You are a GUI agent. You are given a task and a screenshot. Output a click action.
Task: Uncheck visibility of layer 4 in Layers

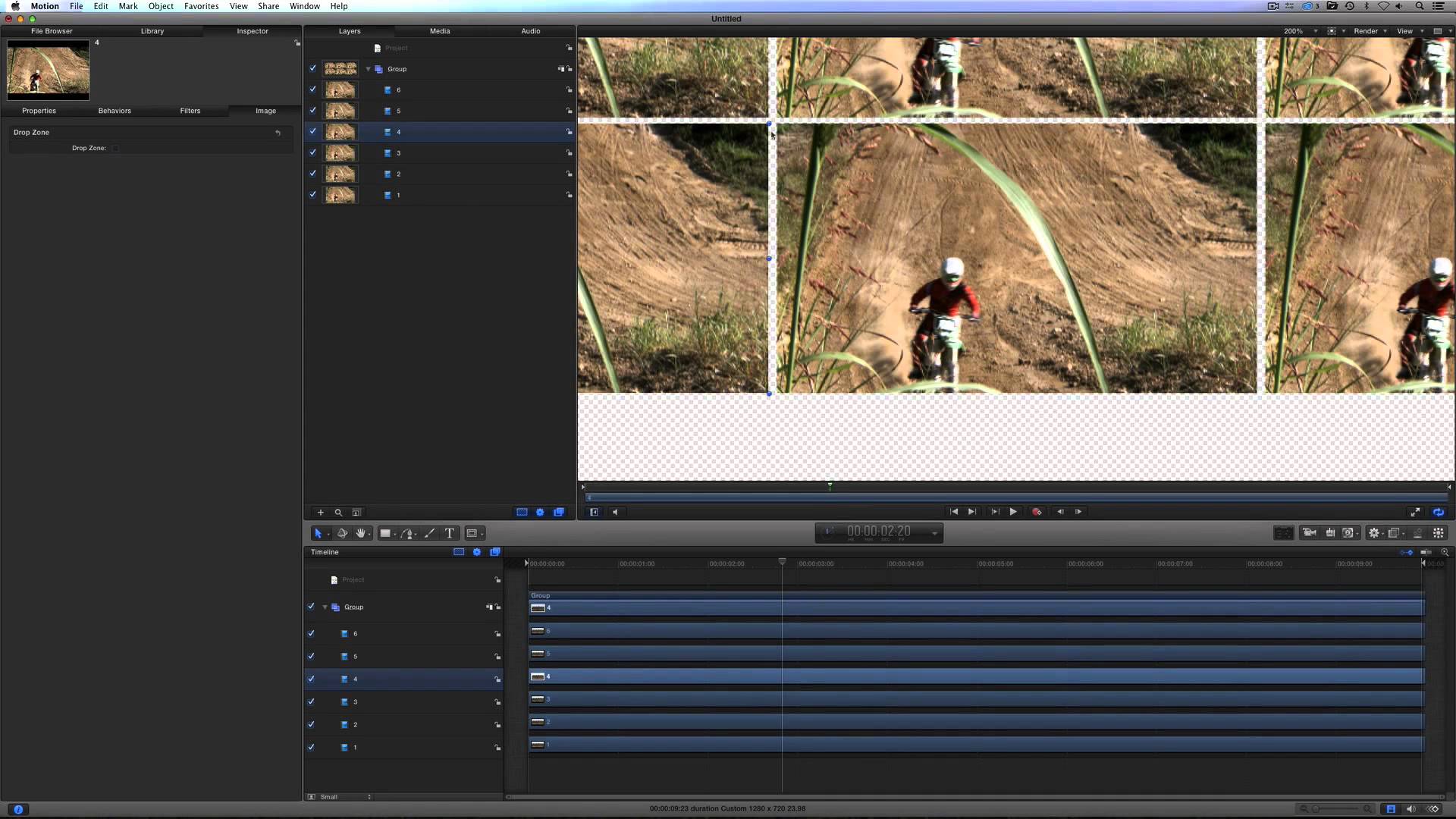click(312, 131)
